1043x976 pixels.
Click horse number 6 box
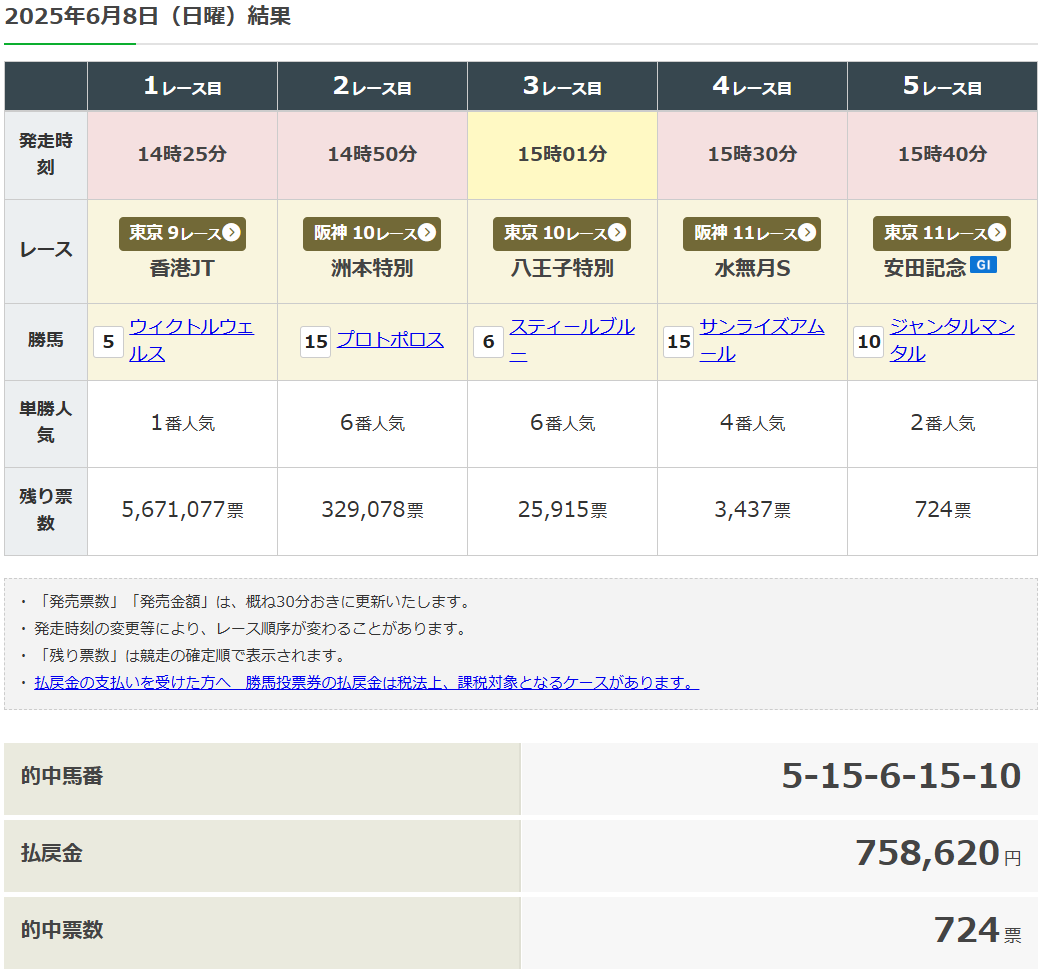pyautogui.click(x=488, y=342)
